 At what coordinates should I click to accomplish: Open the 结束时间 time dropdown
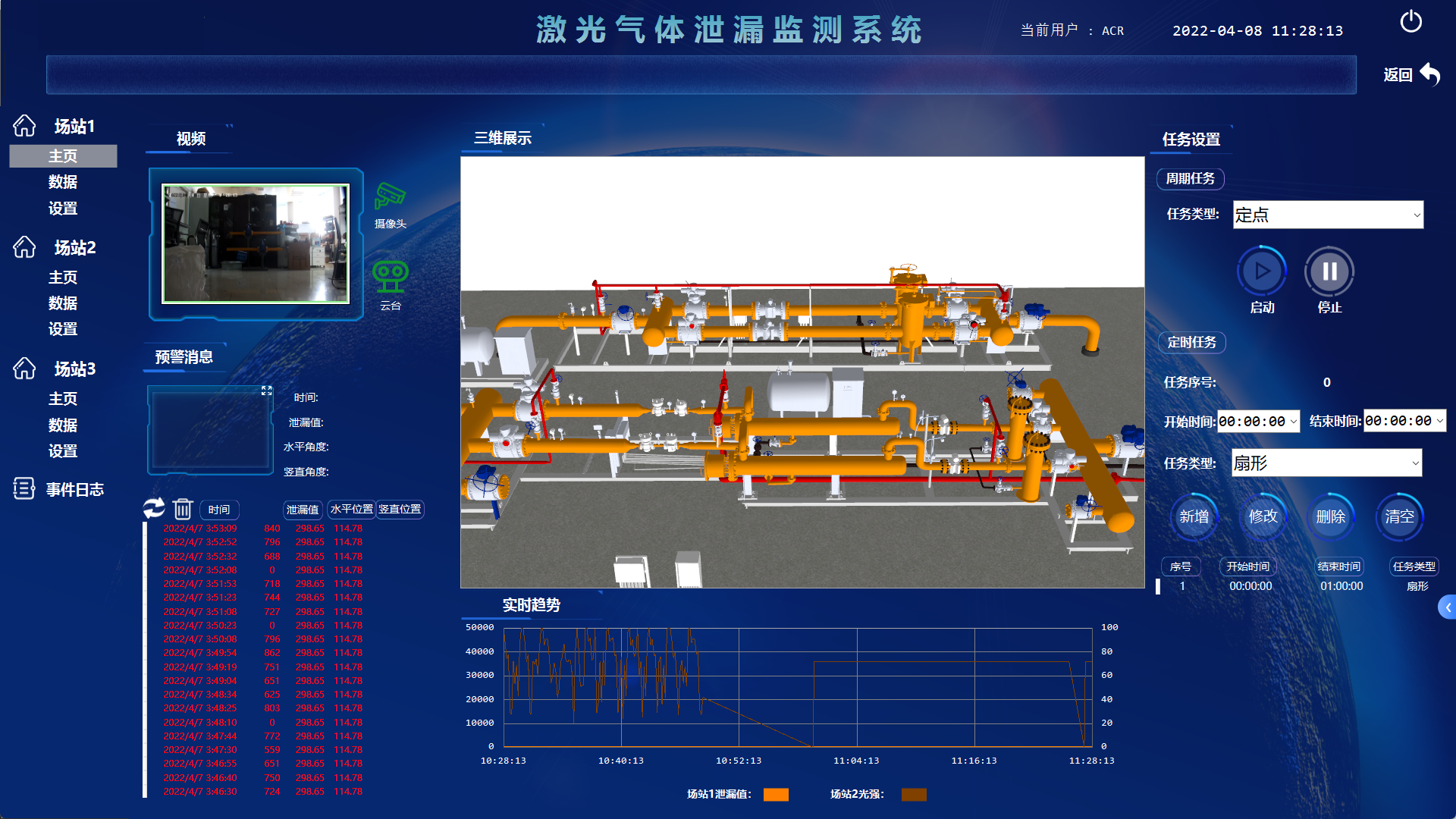1405,421
